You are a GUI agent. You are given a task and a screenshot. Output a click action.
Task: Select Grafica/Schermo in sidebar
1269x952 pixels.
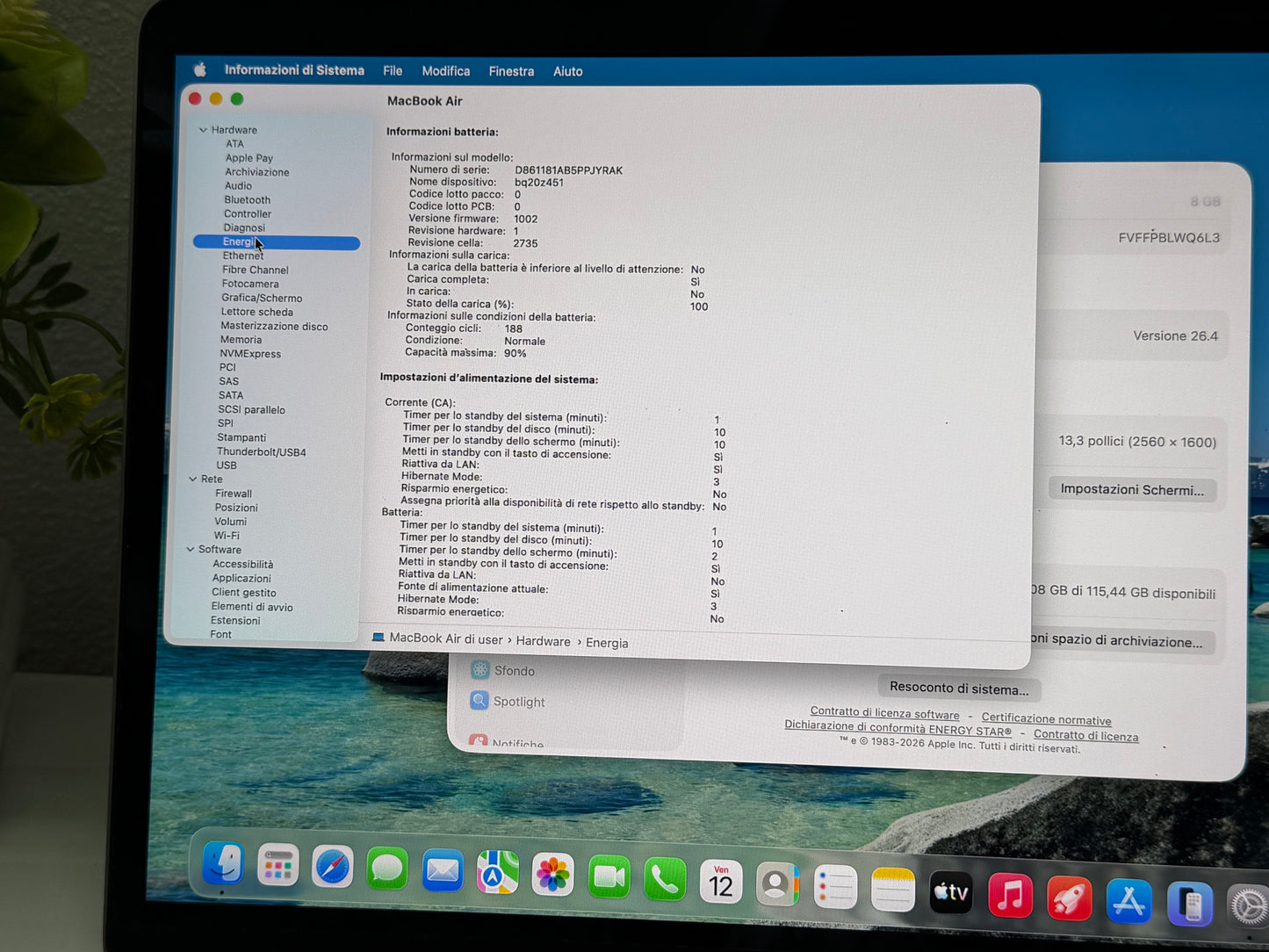[x=262, y=298]
